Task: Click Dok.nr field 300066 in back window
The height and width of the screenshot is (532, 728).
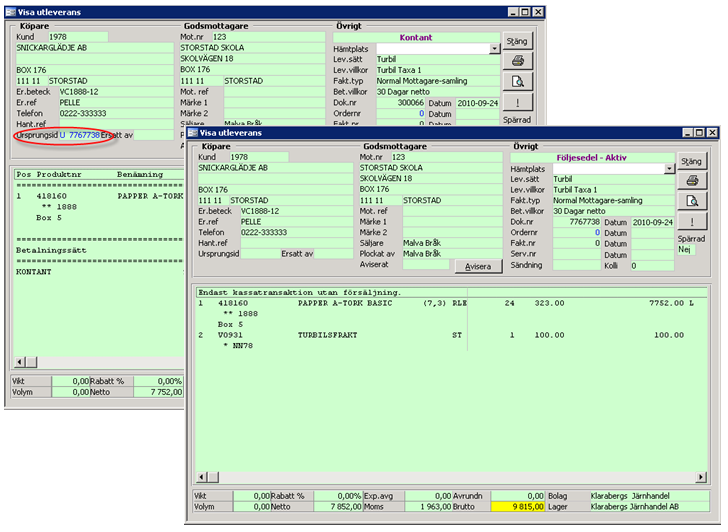Action: (401, 103)
